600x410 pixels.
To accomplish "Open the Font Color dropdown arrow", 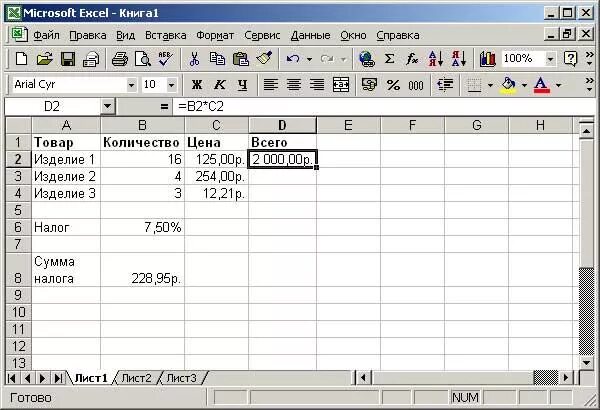I will pos(559,85).
